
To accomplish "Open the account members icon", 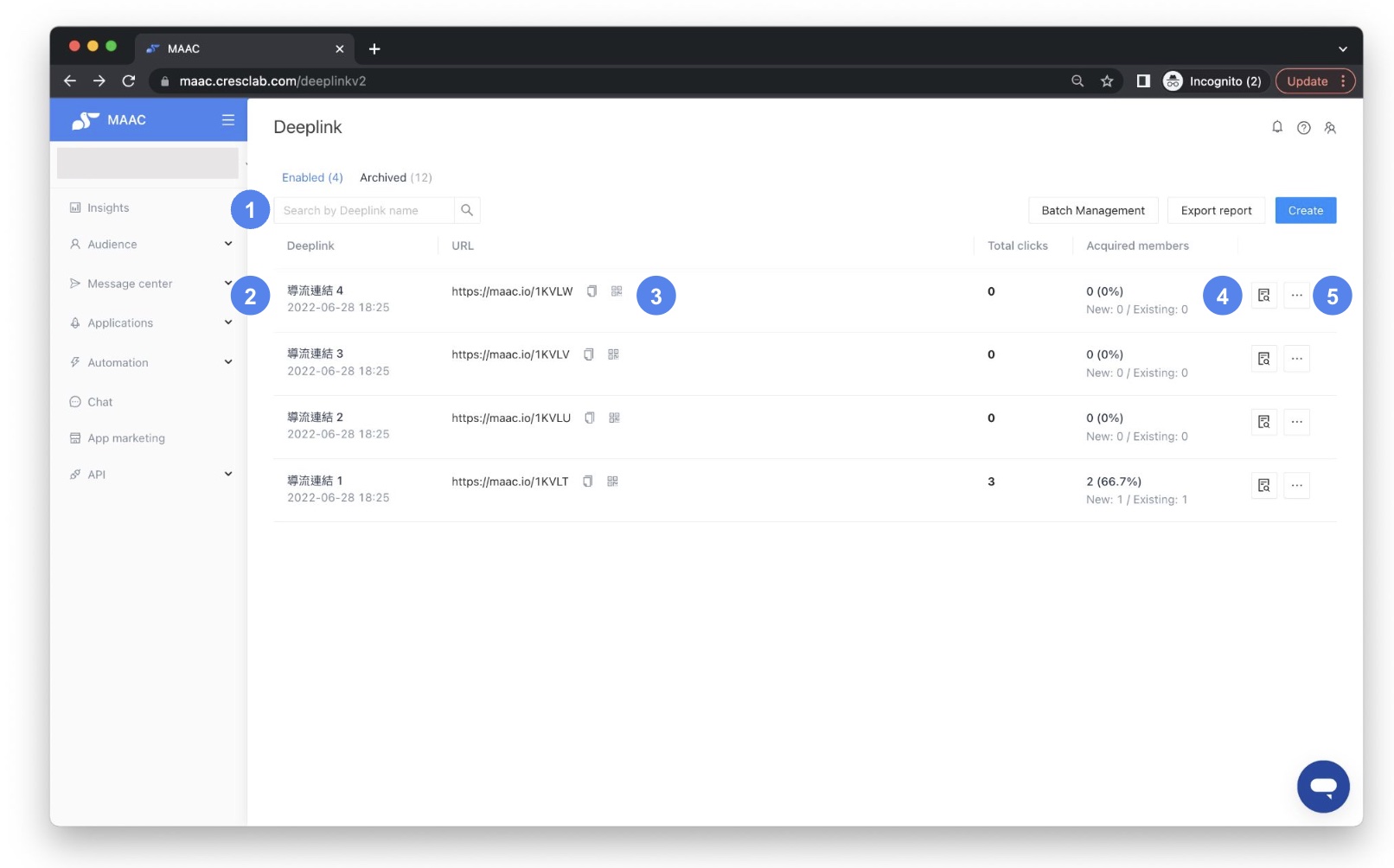I will pyautogui.click(x=1331, y=127).
